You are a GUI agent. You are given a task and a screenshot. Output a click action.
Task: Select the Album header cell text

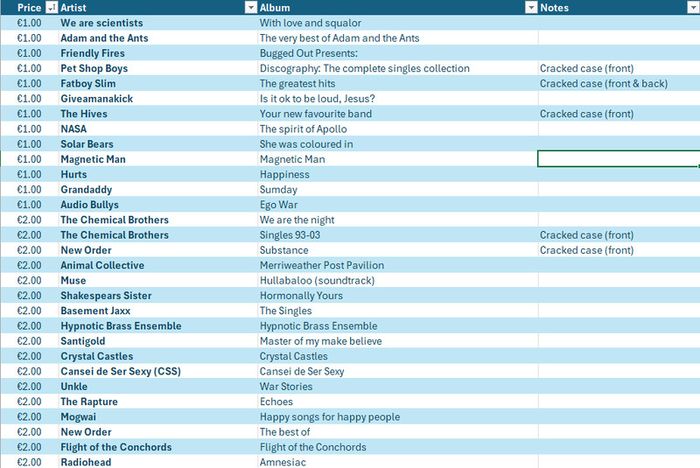click(275, 8)
